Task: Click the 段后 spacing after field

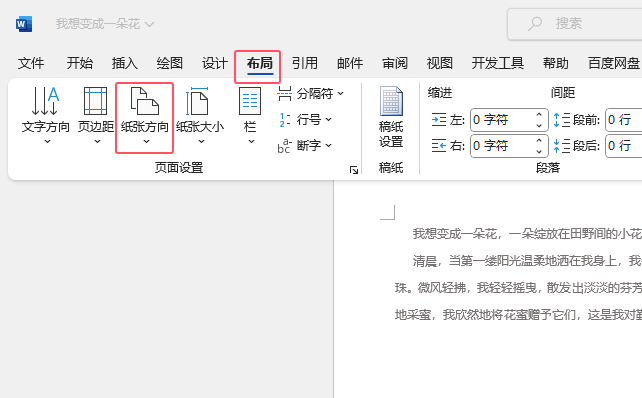Action: 624,146
